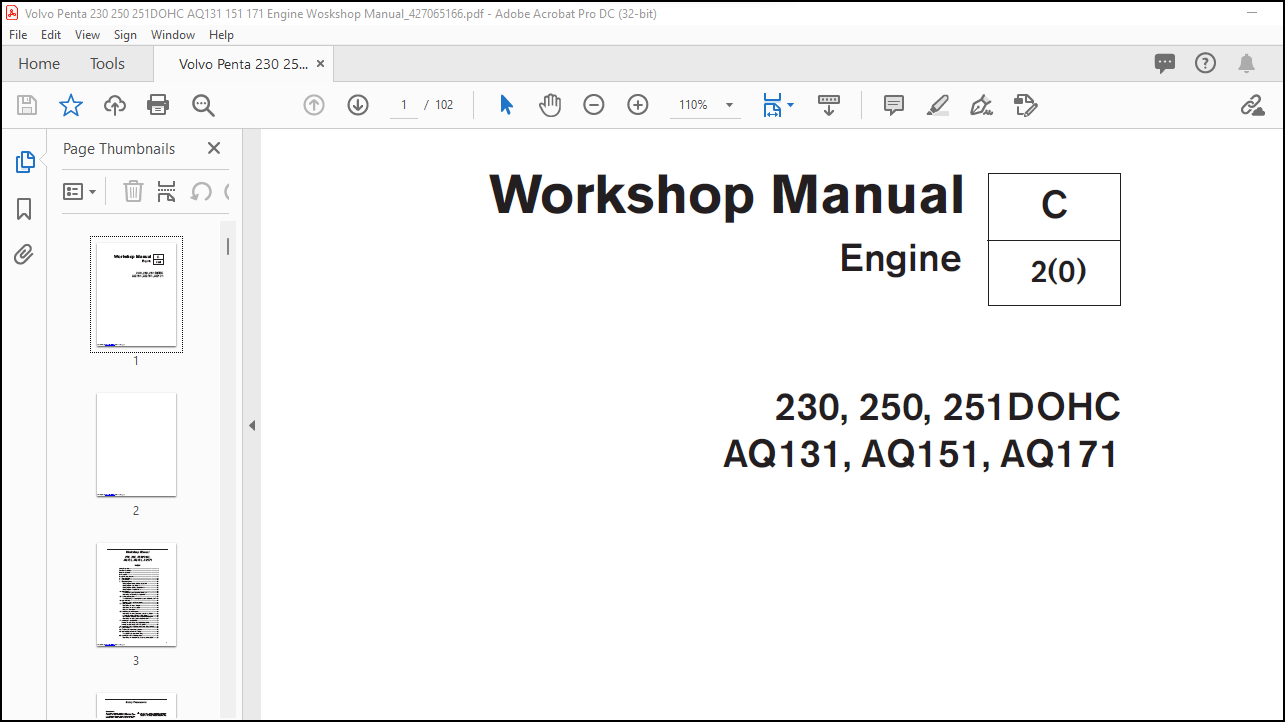Open the Sign document pen tool
1285x722 pixels.
(x=982, y=105)
